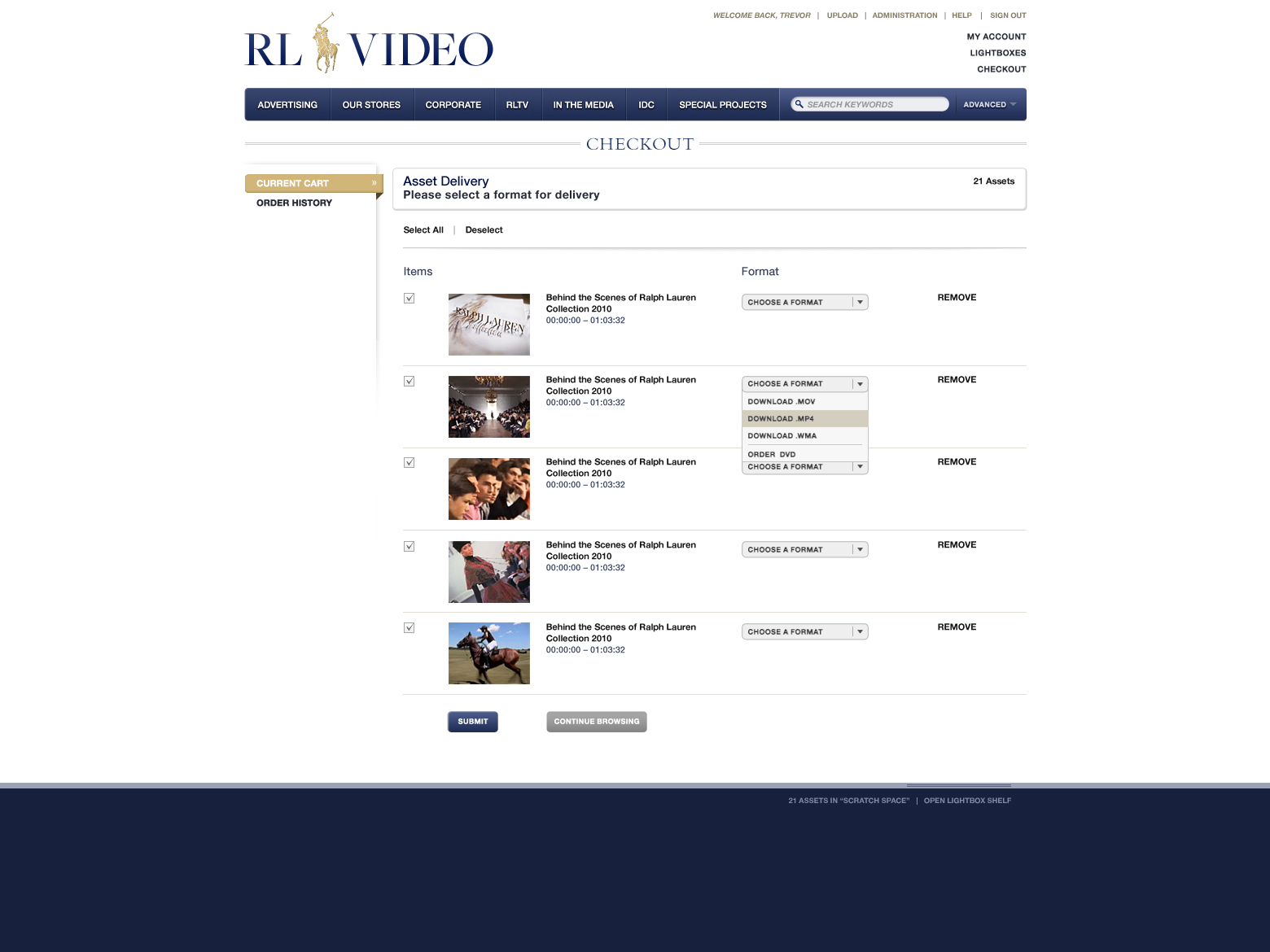Screen dimensions: 1270x952
Task: Remove the red plaid model item
Action: [x=957, y=545]
